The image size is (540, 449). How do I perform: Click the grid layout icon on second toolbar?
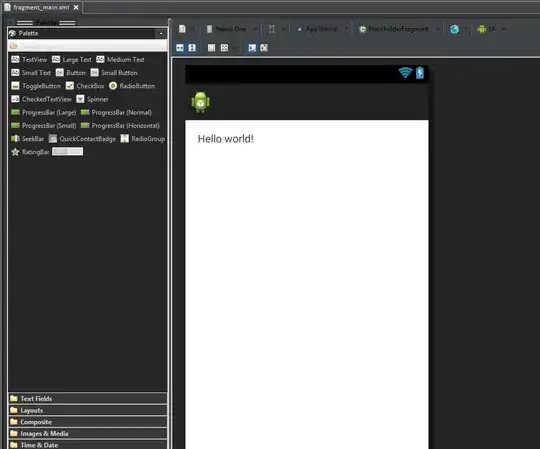pos(211,48)
